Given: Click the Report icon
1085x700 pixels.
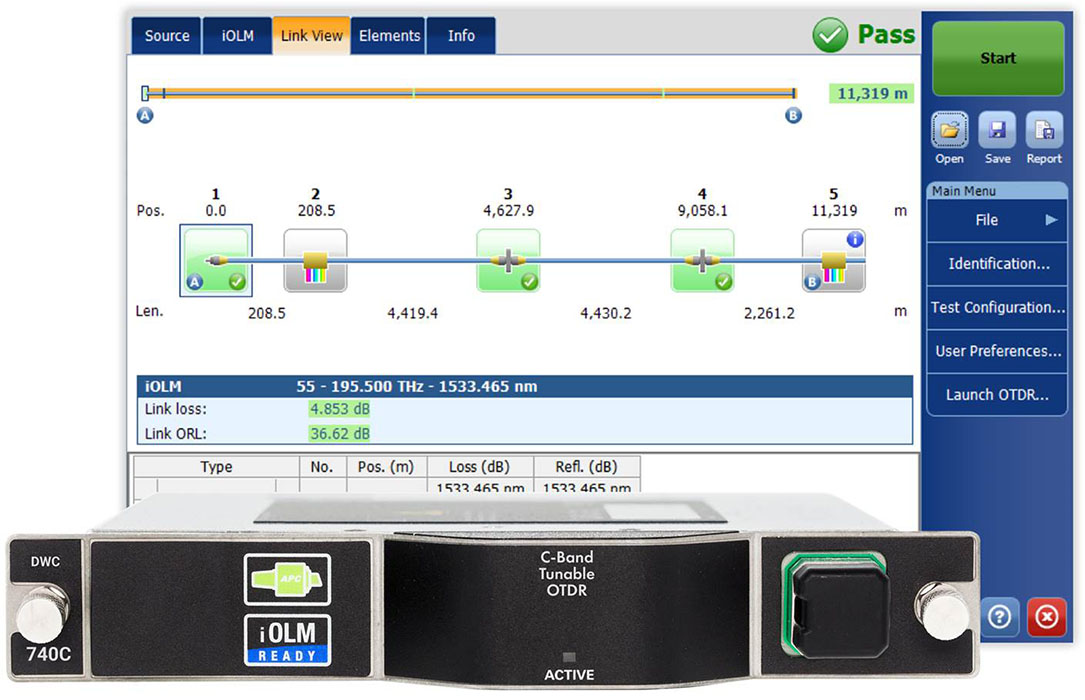Looking at the screenshot, I should pyautogui.click(x=1044, y=130).
